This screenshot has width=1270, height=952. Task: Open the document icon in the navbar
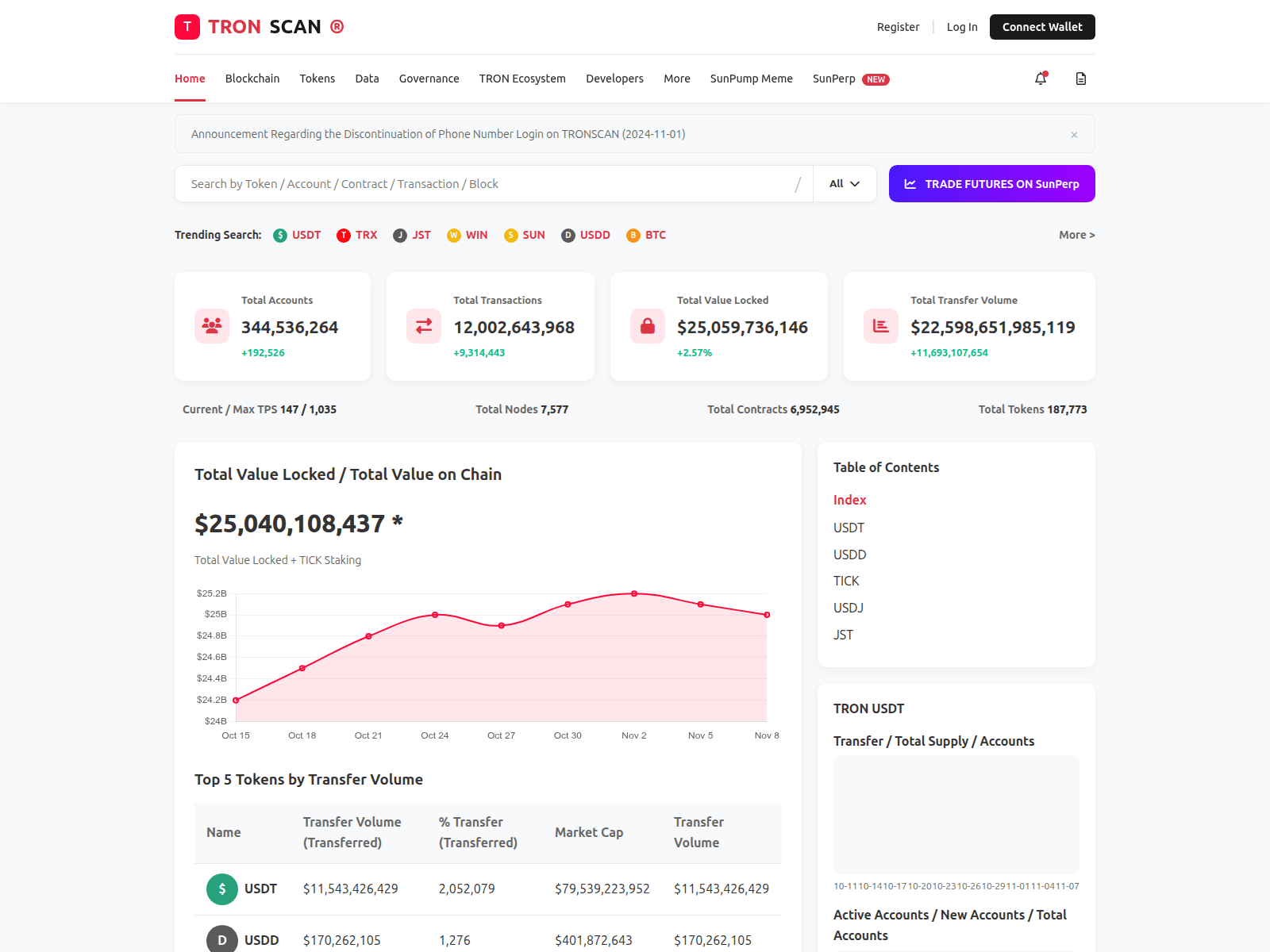[x=1081, y=79]
